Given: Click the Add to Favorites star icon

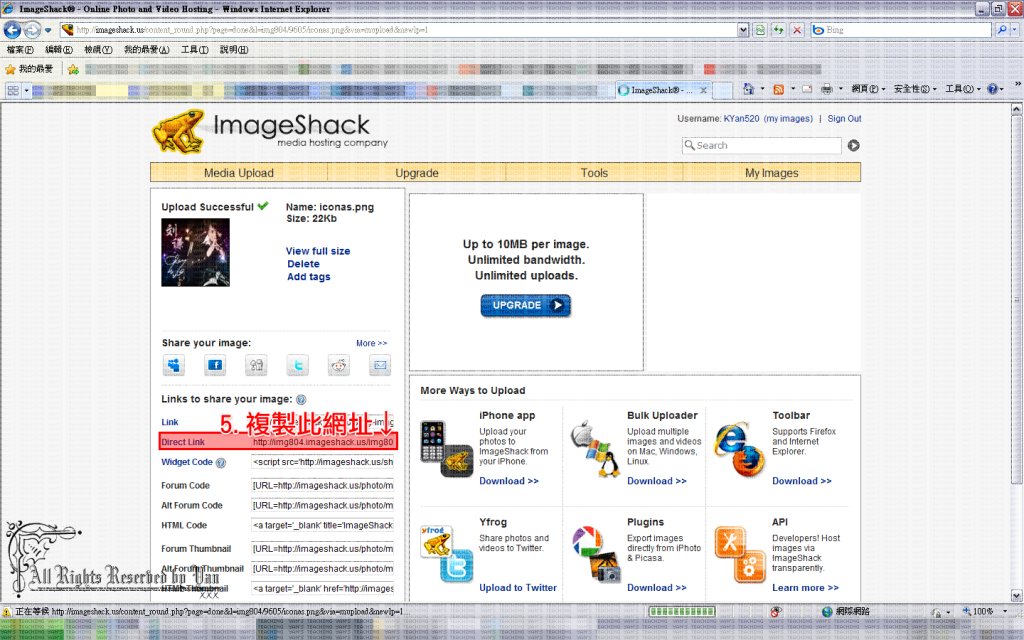Looking at the screenshot, I should (x=73, y=69).
